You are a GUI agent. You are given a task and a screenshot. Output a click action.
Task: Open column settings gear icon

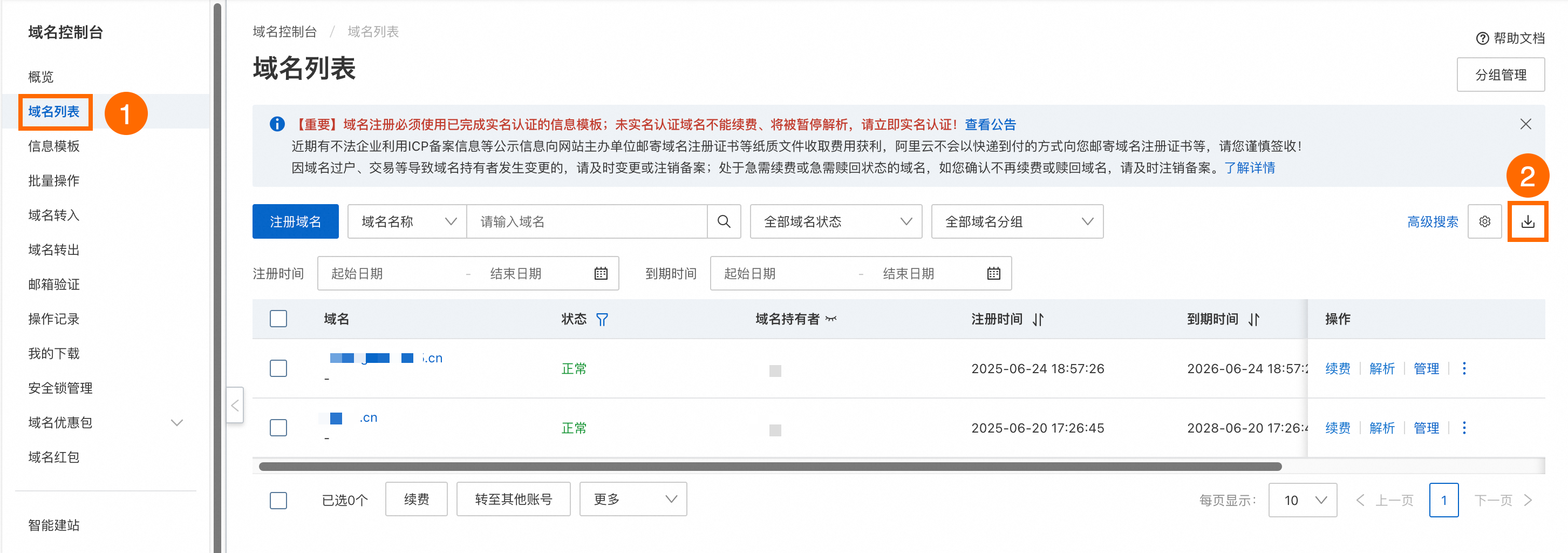point(1484,222)
